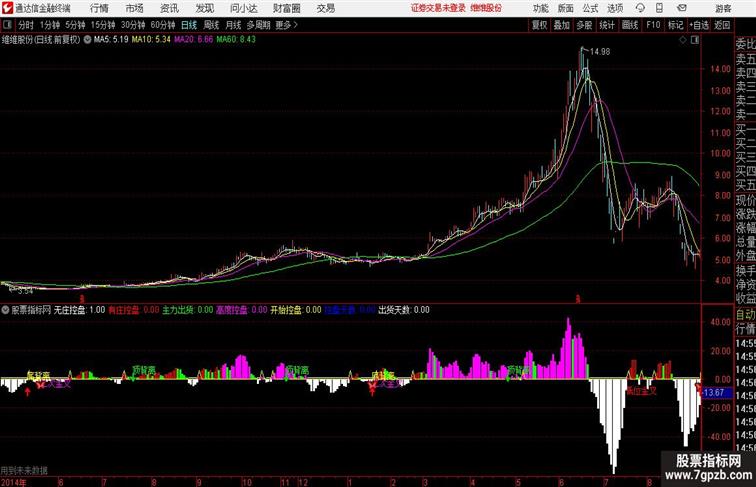The height and width of the screenshot is (487, 756).
Task: Click the 出货天数 indicator label
Action: [395, 310]
